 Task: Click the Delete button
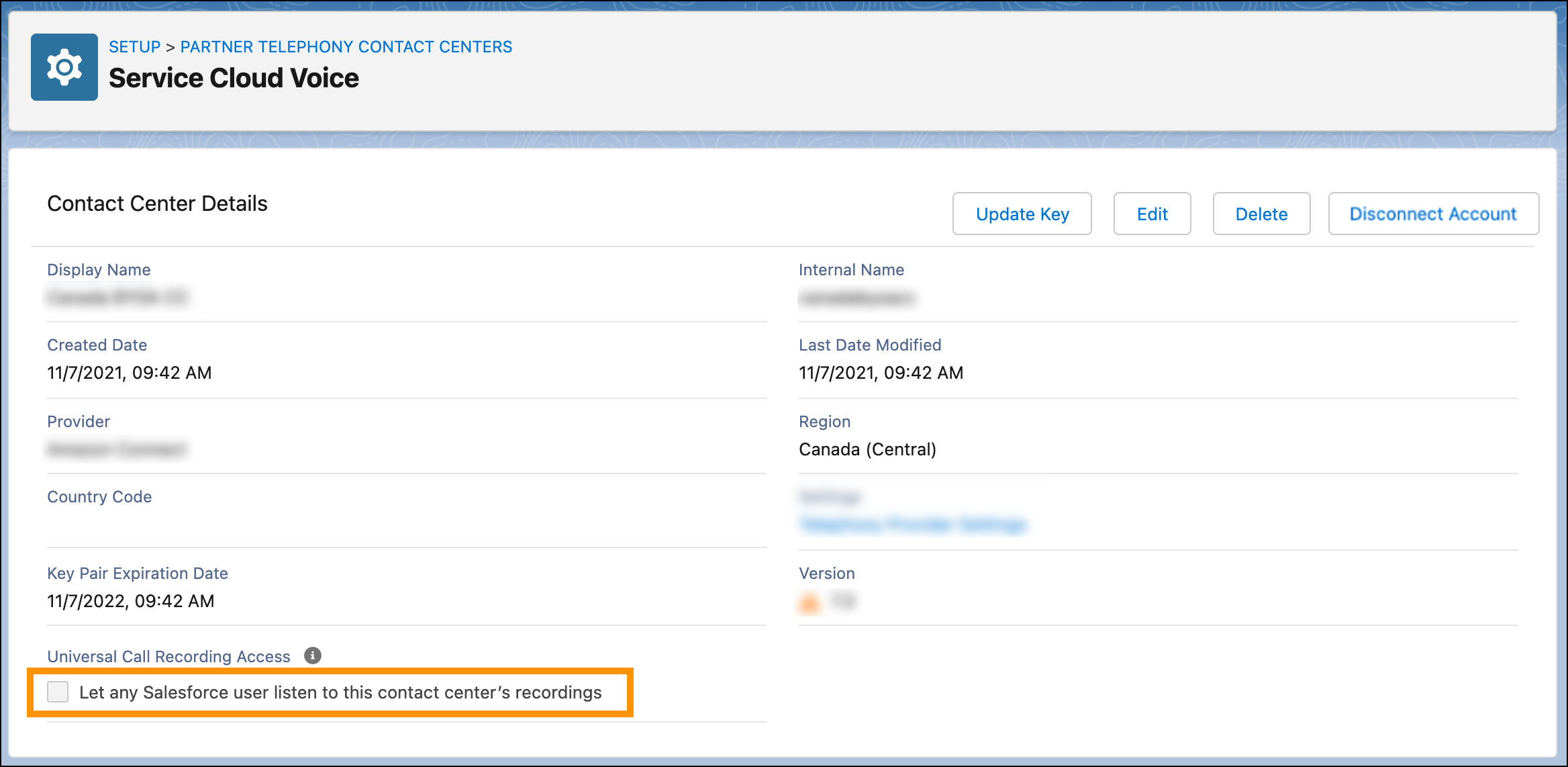coord(1261,214)
